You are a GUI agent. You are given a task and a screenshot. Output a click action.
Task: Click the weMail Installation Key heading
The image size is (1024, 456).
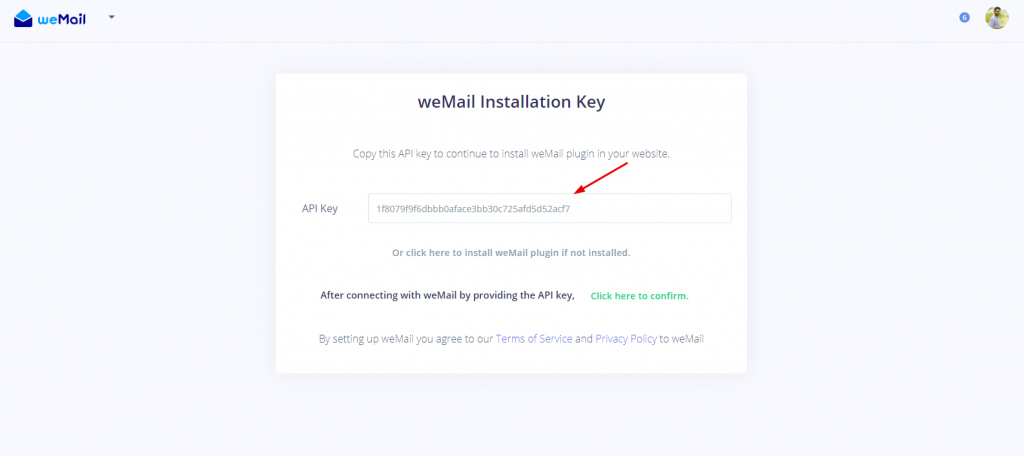(x=511, y=103)
